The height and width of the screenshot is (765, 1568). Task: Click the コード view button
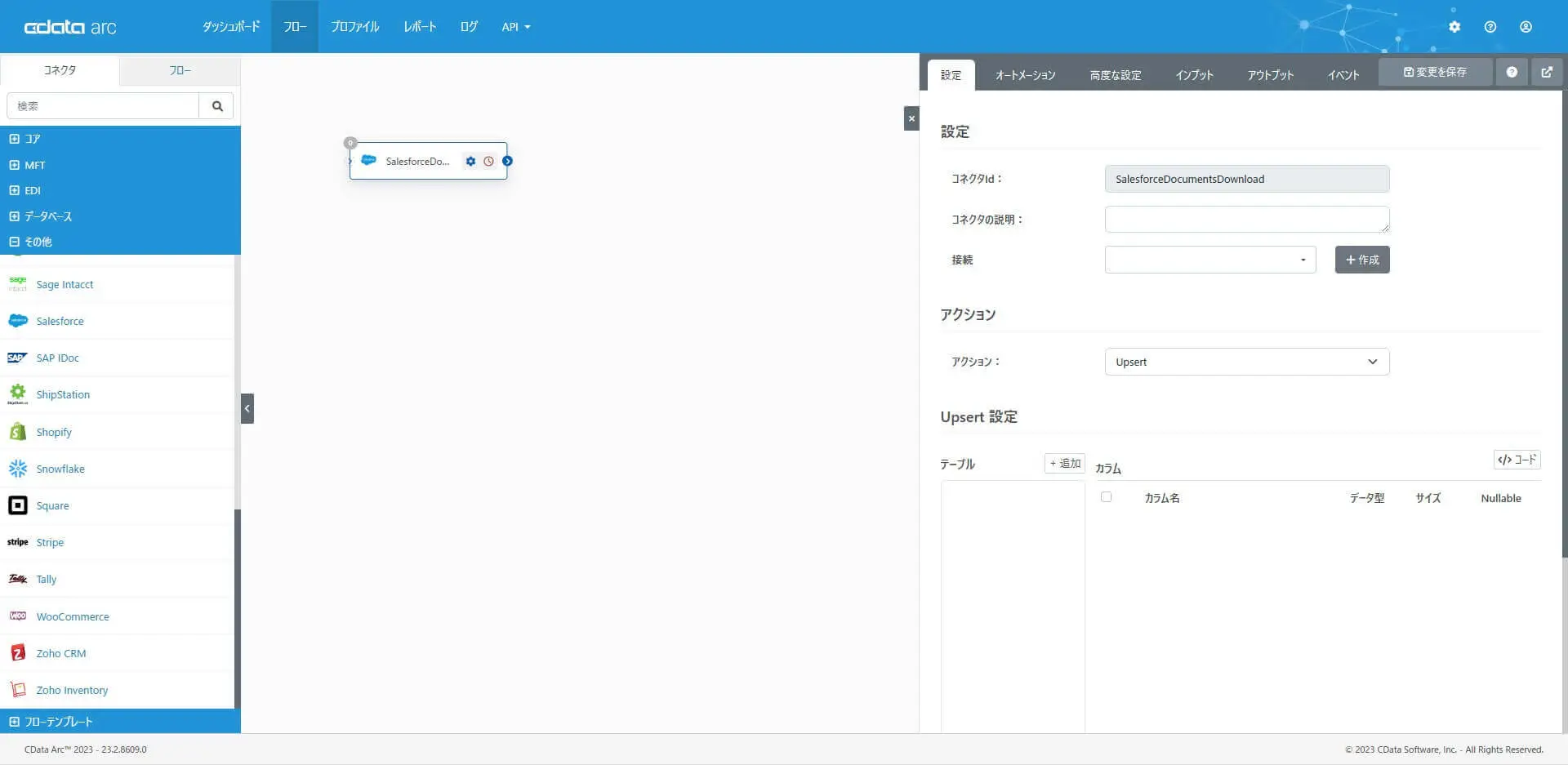1517,460
